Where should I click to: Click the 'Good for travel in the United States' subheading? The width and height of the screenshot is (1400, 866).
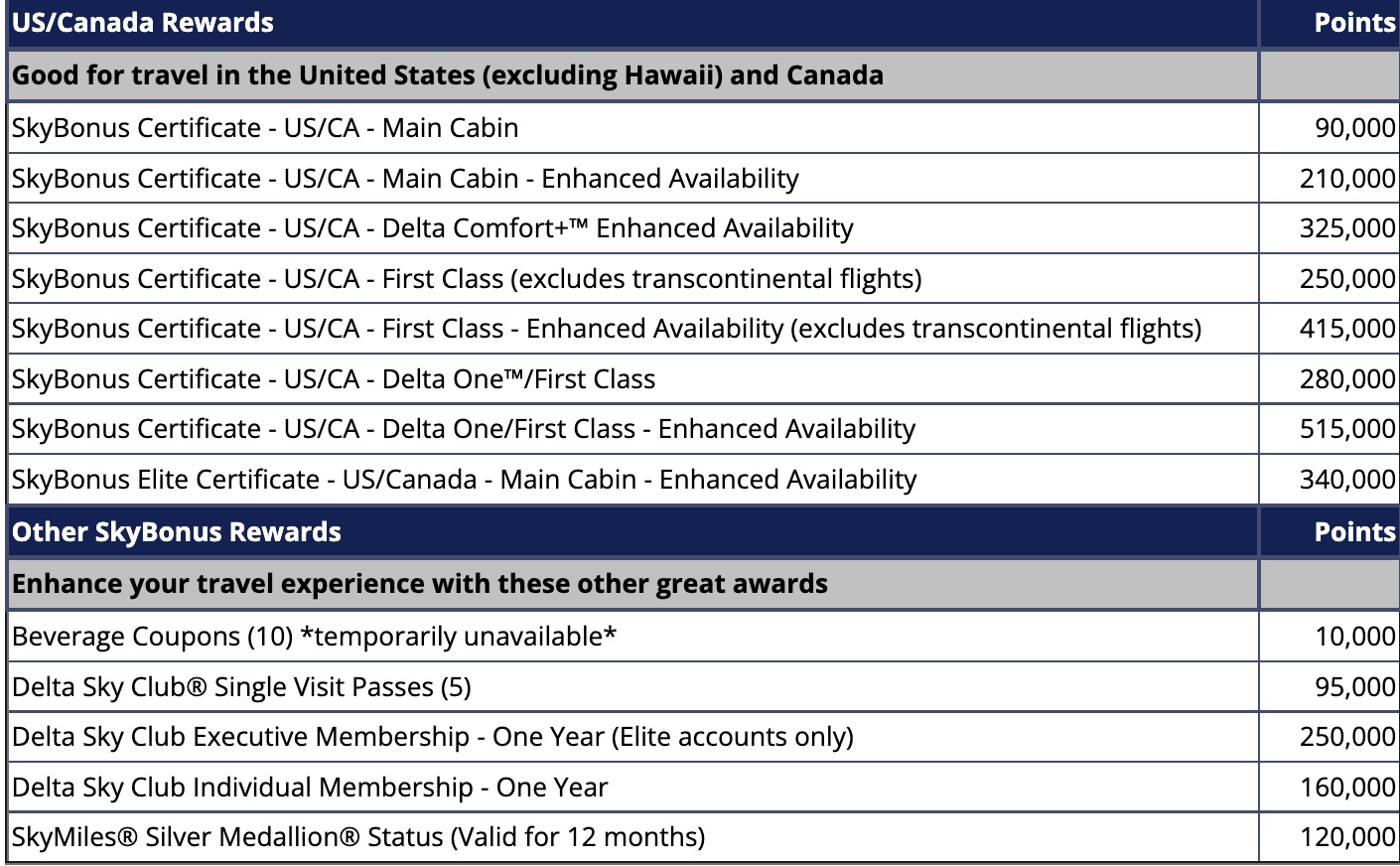pyautogui.click(x=447, y=75)
